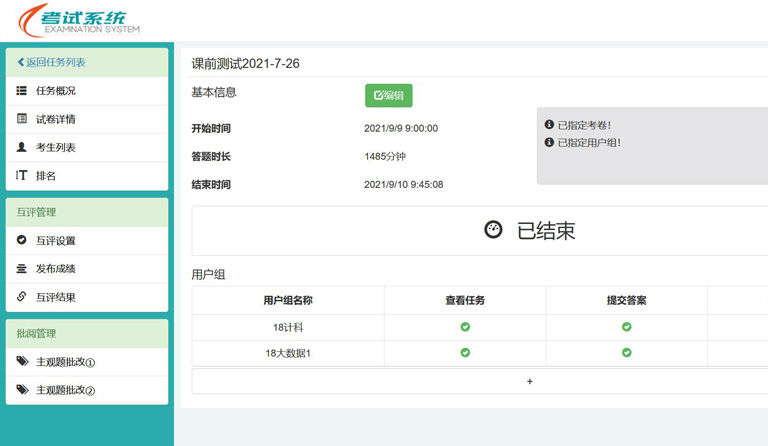The height and width of the screenshot is (446, 768).
Task: Click the link icon beside 互评结果
Action: click(22, 297)
